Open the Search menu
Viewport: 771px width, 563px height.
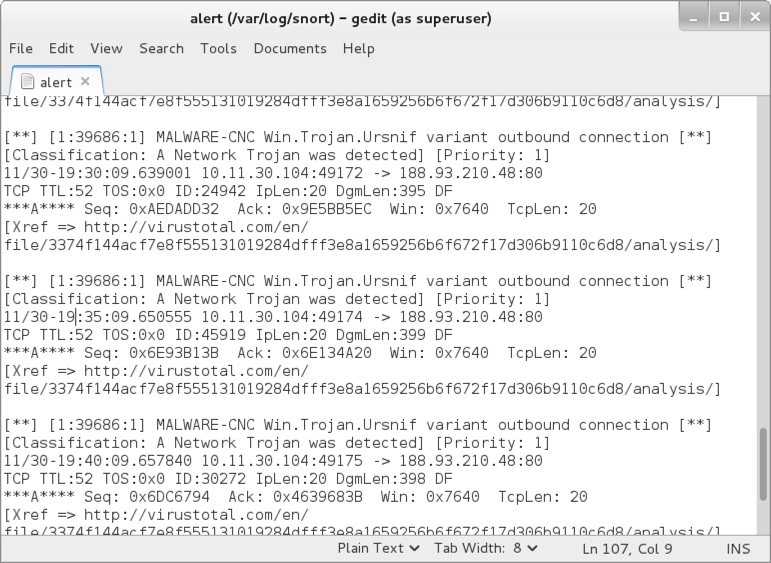(x=161, y=48)
